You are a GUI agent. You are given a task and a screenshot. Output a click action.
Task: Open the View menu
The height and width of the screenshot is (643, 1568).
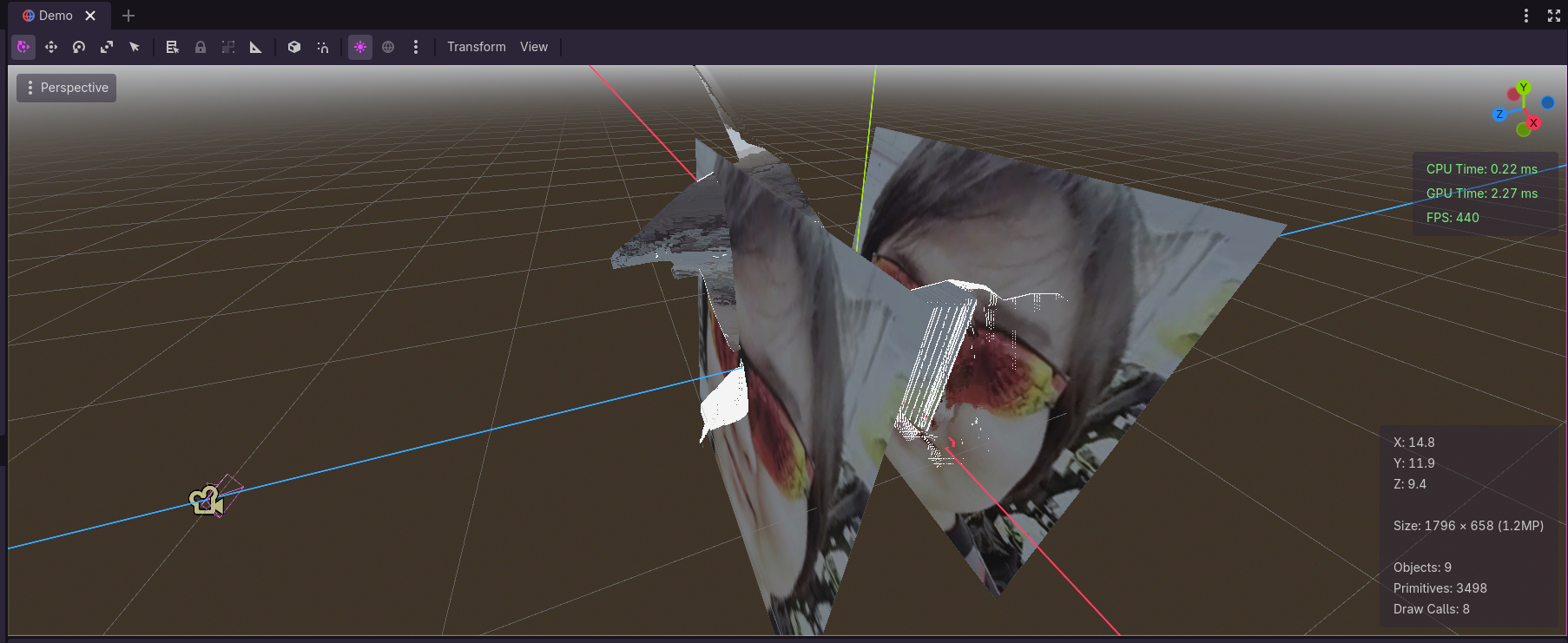click(x=534, y=47)
